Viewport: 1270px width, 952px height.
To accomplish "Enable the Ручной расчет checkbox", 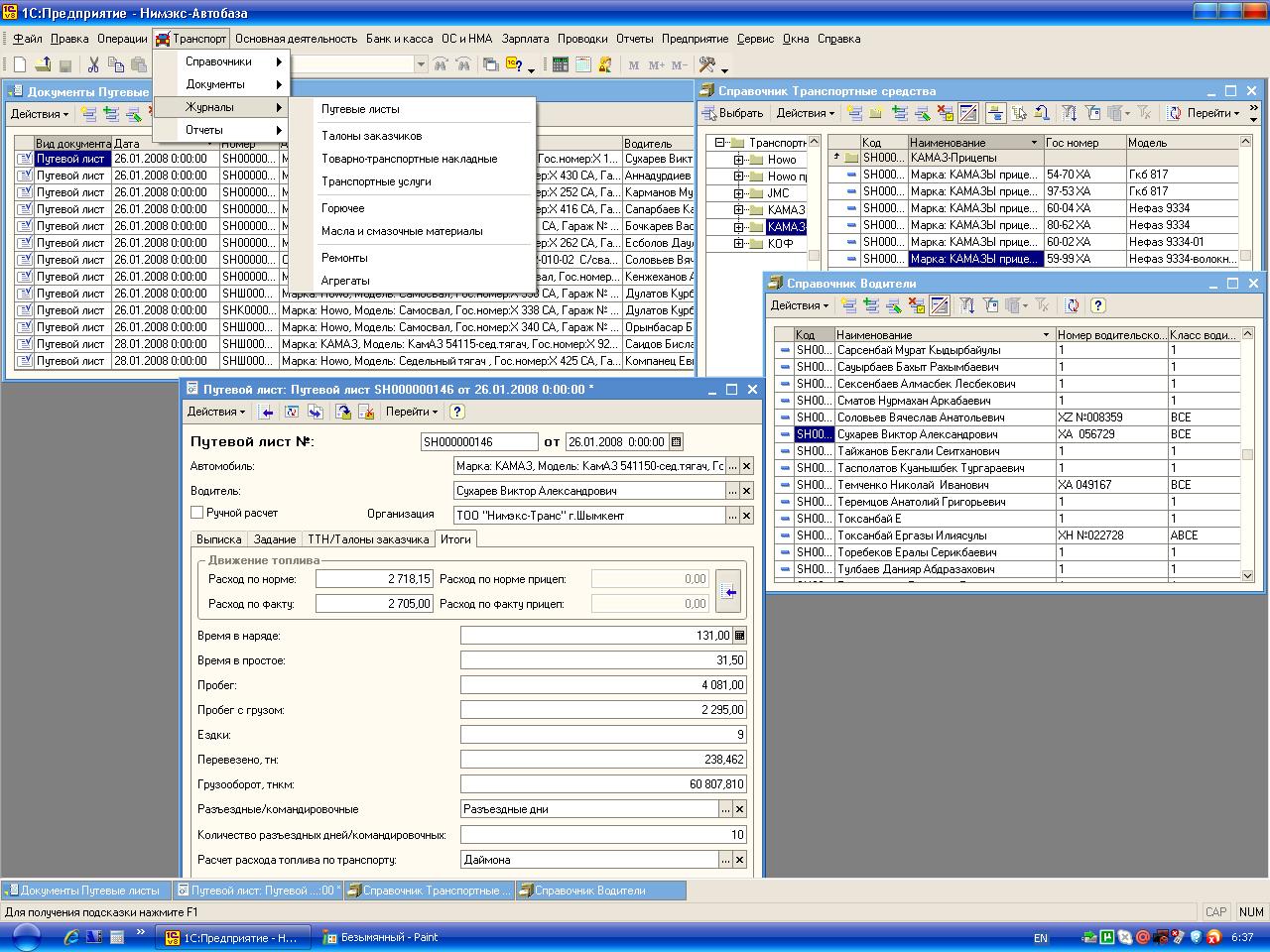I will (x=197, y=513).
